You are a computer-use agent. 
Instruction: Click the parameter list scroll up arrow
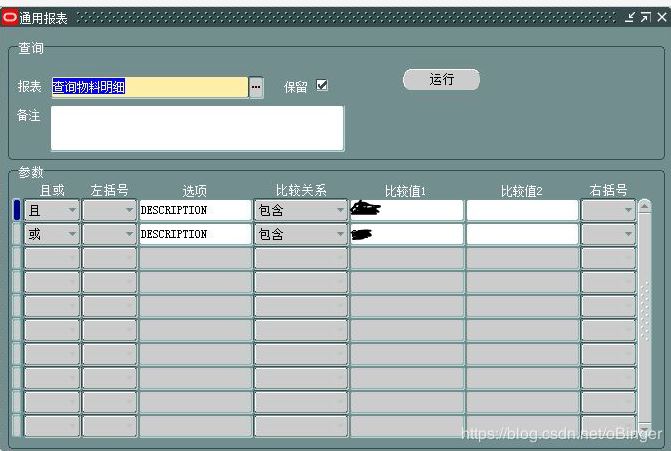point(644,206)
